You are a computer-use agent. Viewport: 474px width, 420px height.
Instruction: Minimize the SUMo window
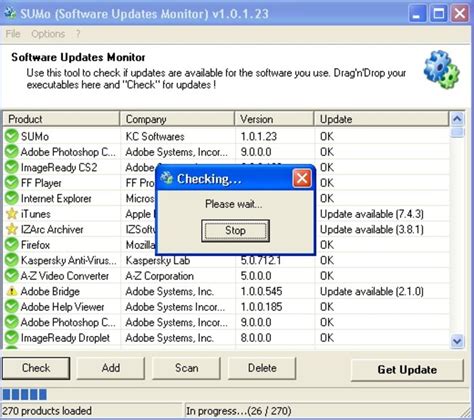click(x=417, y=14)
